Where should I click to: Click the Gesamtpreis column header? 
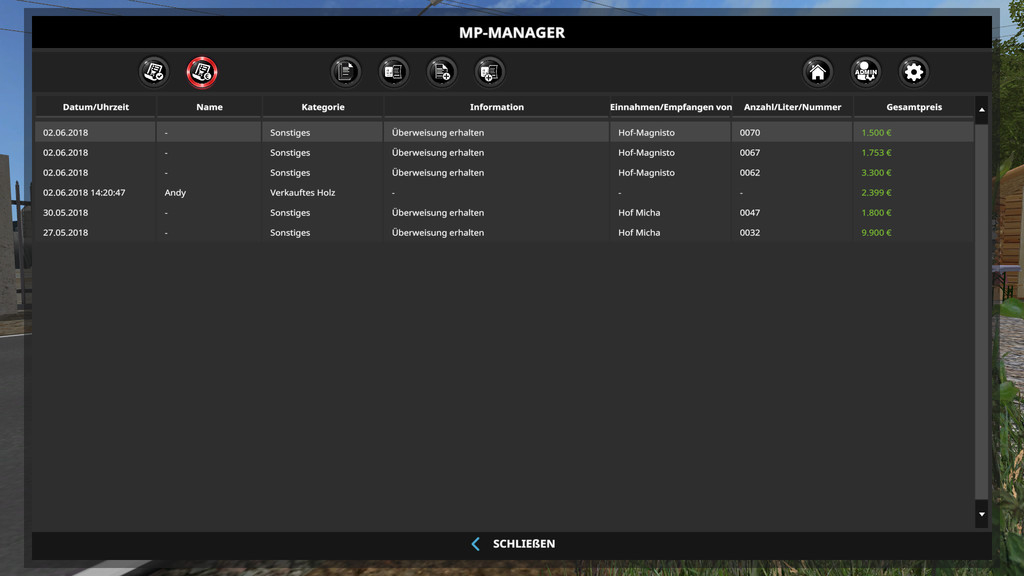tap(913, 107)
